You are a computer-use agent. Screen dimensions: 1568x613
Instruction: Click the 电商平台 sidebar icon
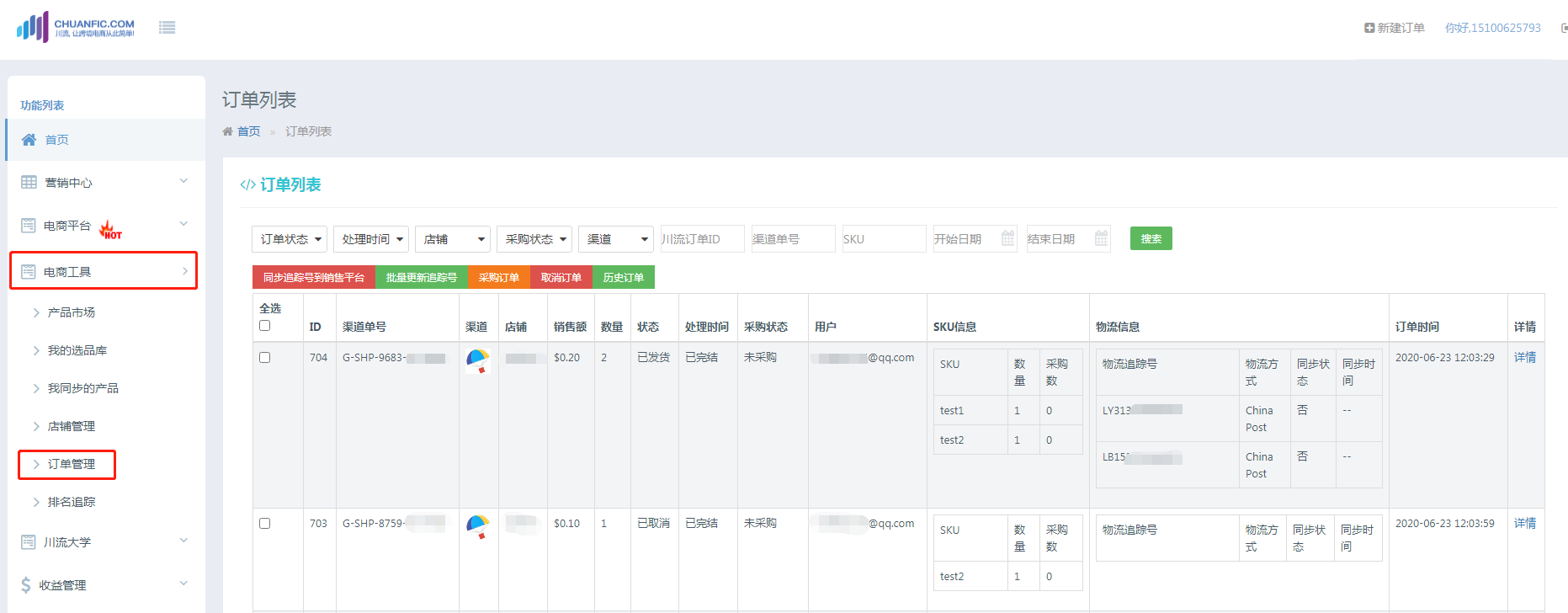click(x=29, y=226)
